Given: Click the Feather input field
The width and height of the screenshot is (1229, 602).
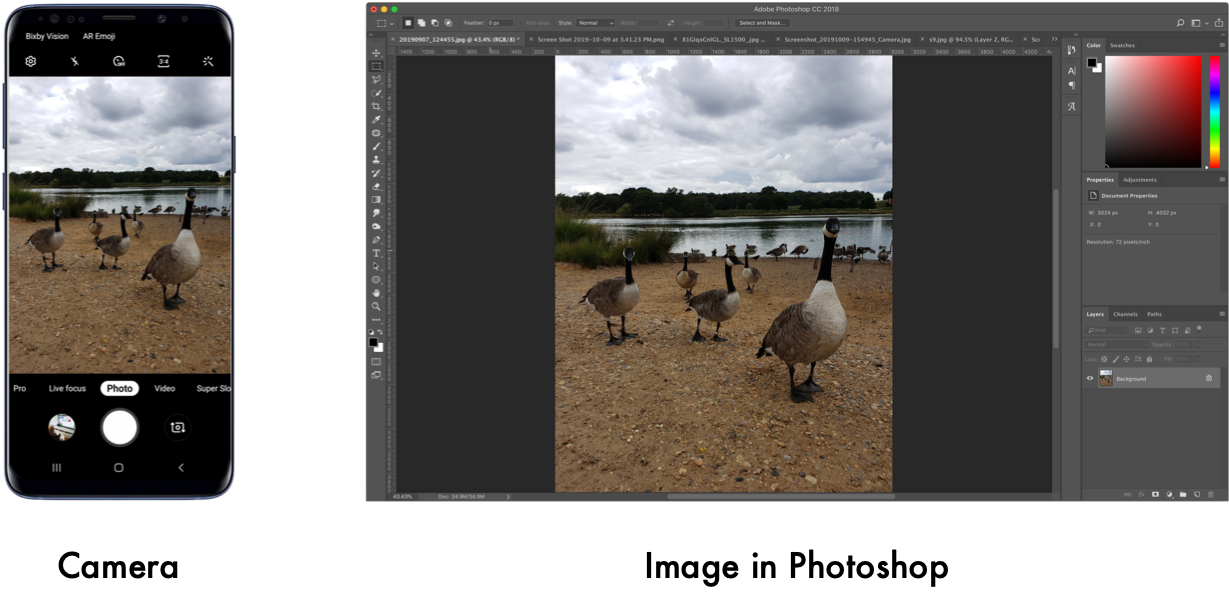Looking at the screenshot, I should (500, 23).
